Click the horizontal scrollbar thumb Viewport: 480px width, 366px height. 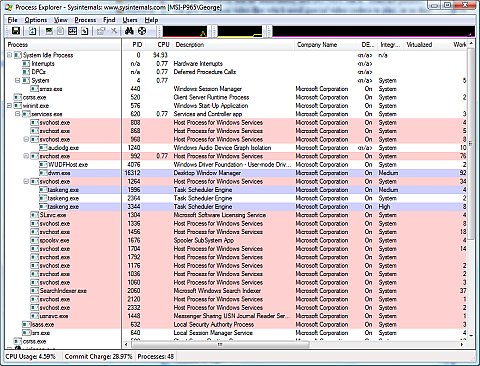point(220,344)
